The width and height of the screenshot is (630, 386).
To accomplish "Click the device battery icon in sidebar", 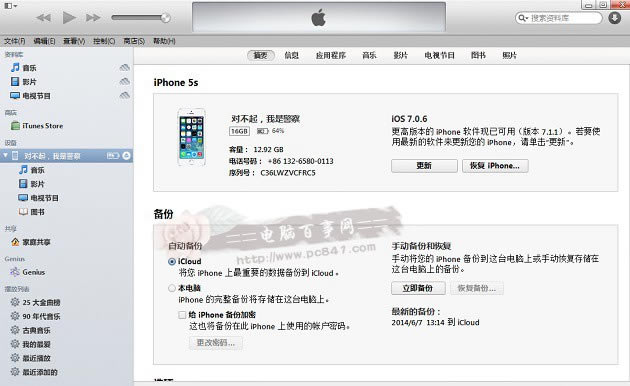I will pyautogui.click(x=113, y=155).
